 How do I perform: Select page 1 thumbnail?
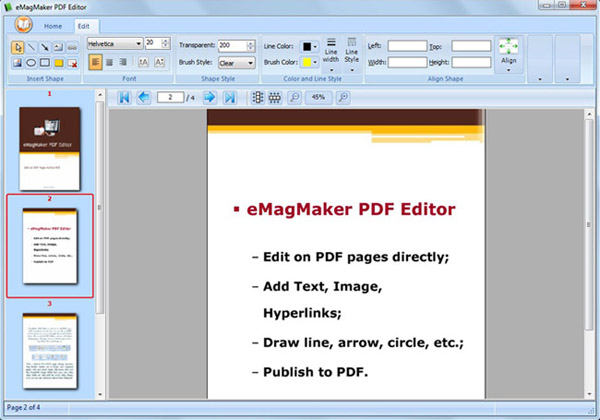click(50, 148)
